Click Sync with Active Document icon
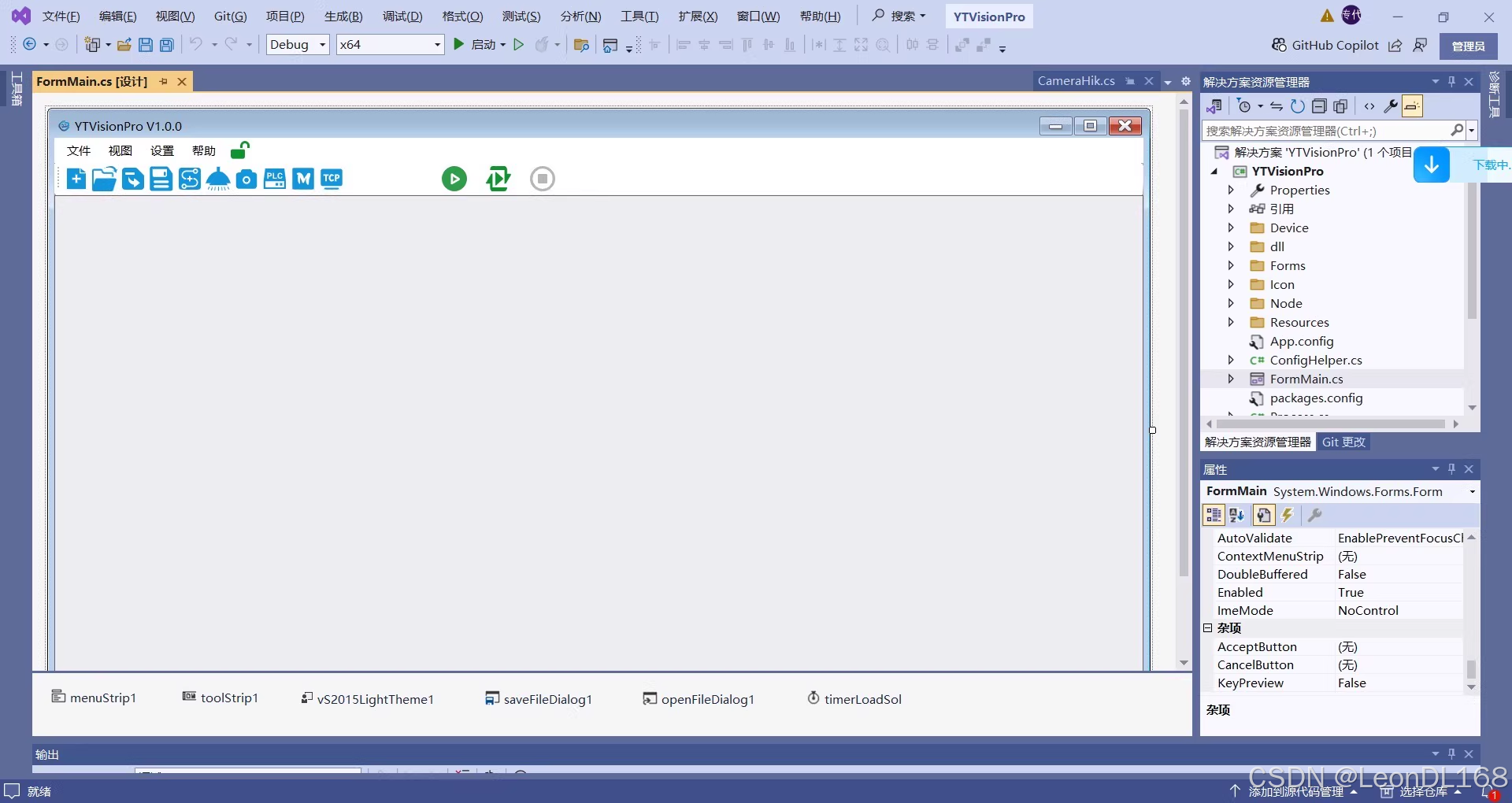This screenshot has height=803, width=1512. coord(1276,106)
